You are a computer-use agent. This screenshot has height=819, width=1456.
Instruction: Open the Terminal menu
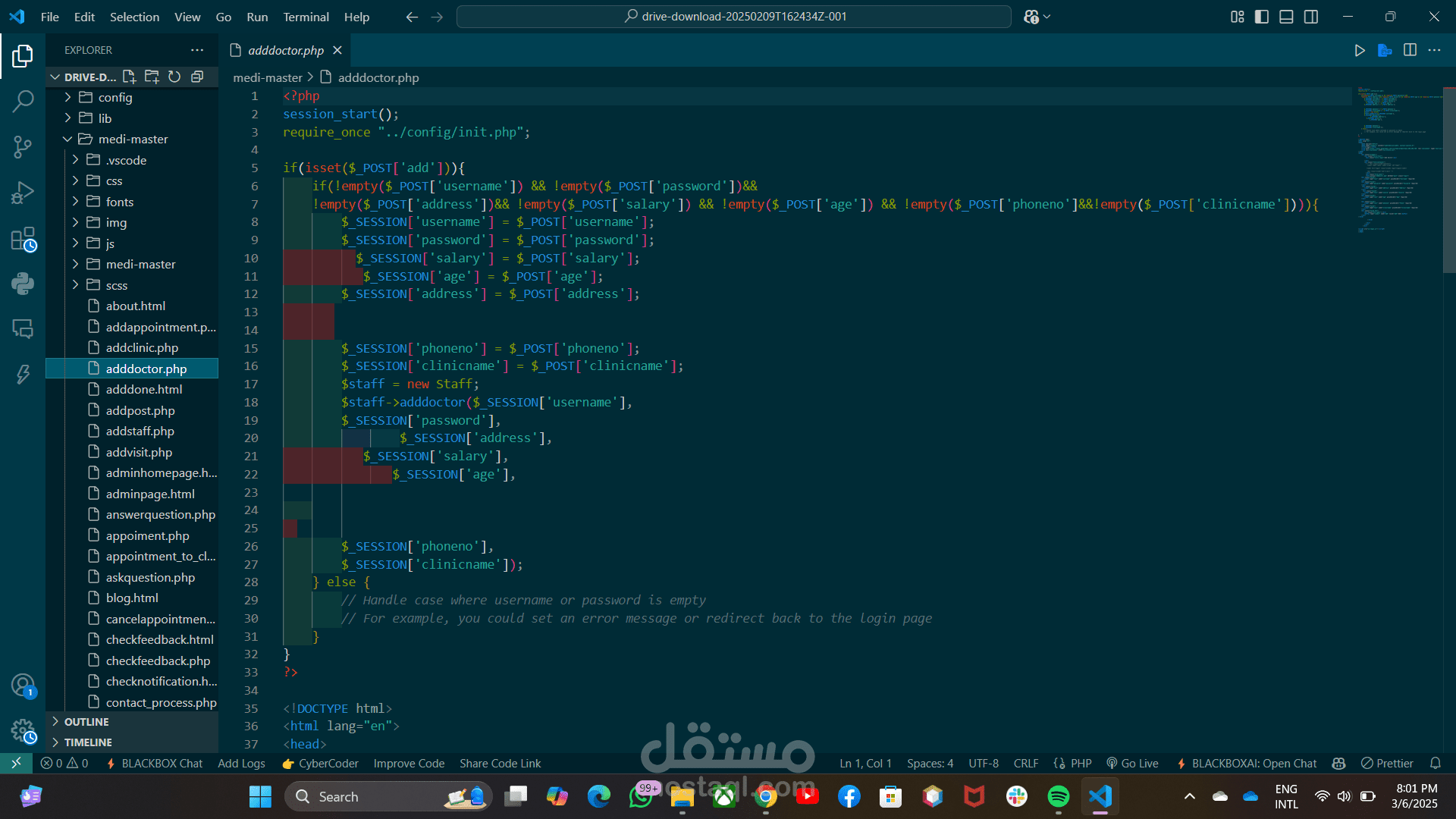click(306, 17)
